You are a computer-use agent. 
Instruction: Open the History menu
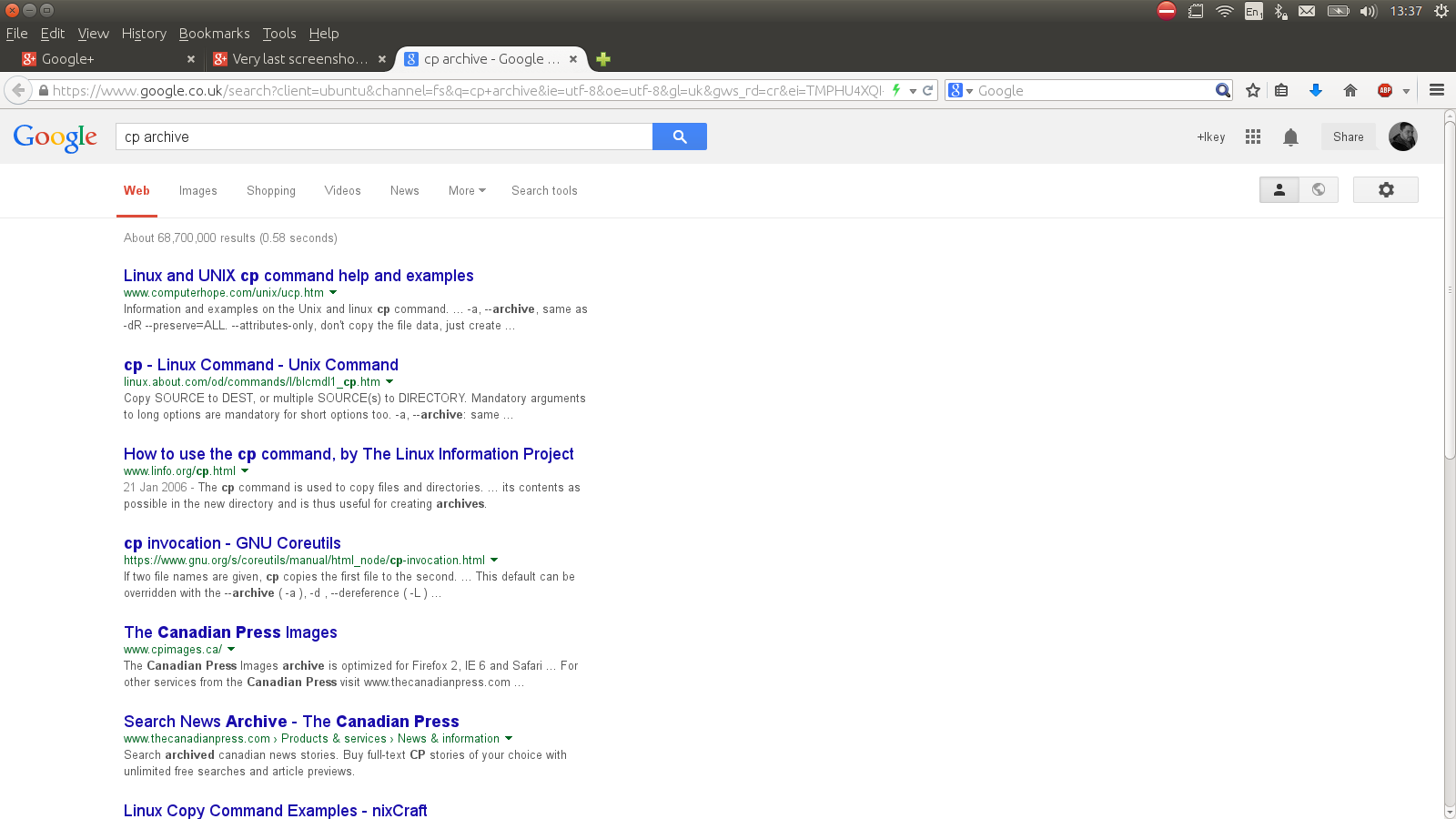coord(144,34)
